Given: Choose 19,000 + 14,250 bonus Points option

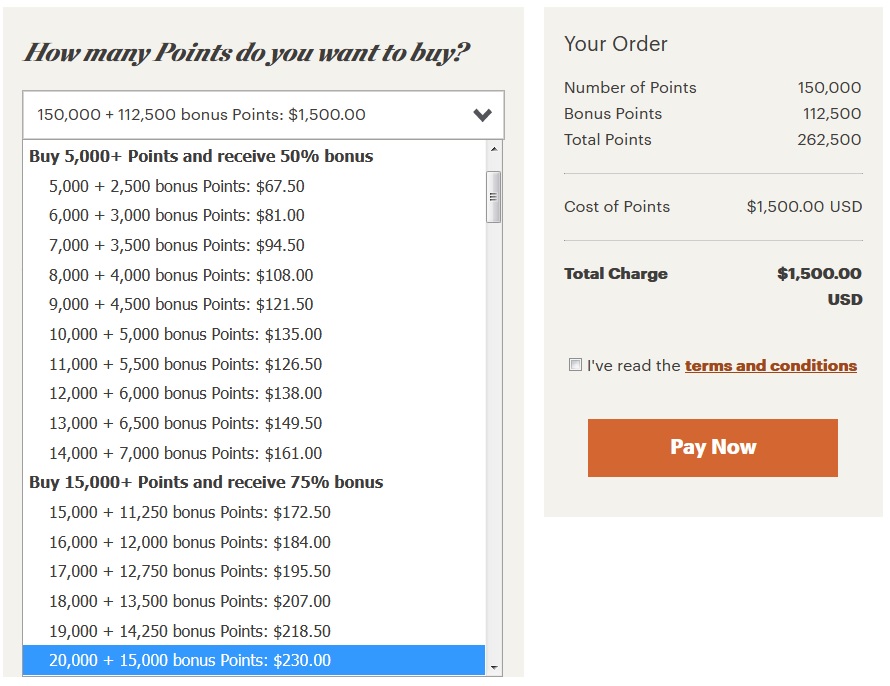Looking at the screenshot, I should coord(189,631).
